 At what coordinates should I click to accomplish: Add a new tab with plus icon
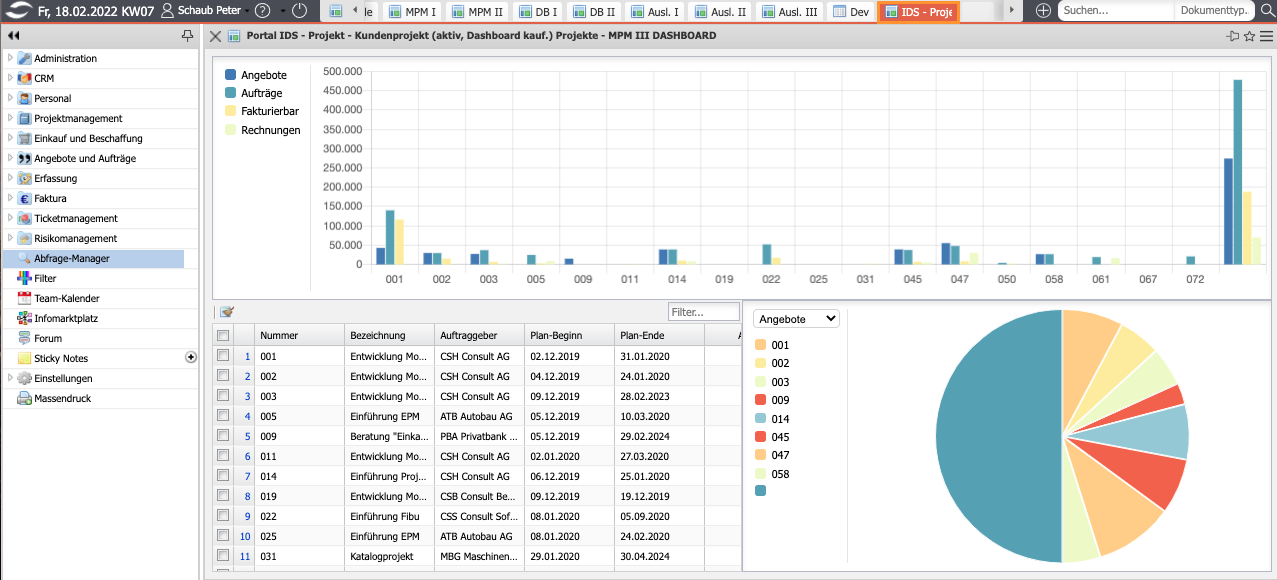(x=1043, y=10)
